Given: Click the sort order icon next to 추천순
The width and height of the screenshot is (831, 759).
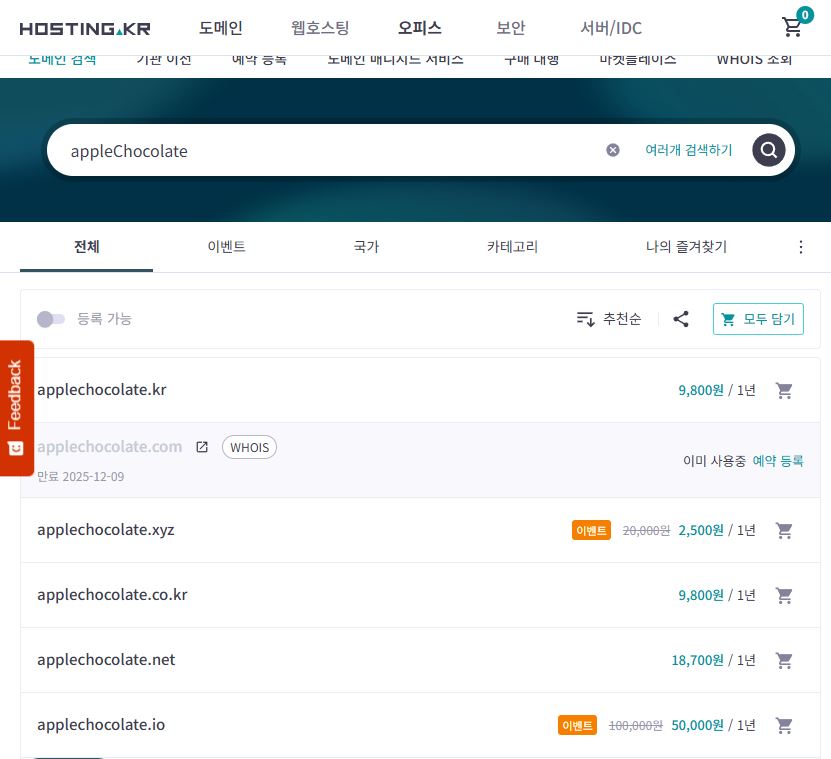Looking at the screenshot, I should [x=585, y=319].
